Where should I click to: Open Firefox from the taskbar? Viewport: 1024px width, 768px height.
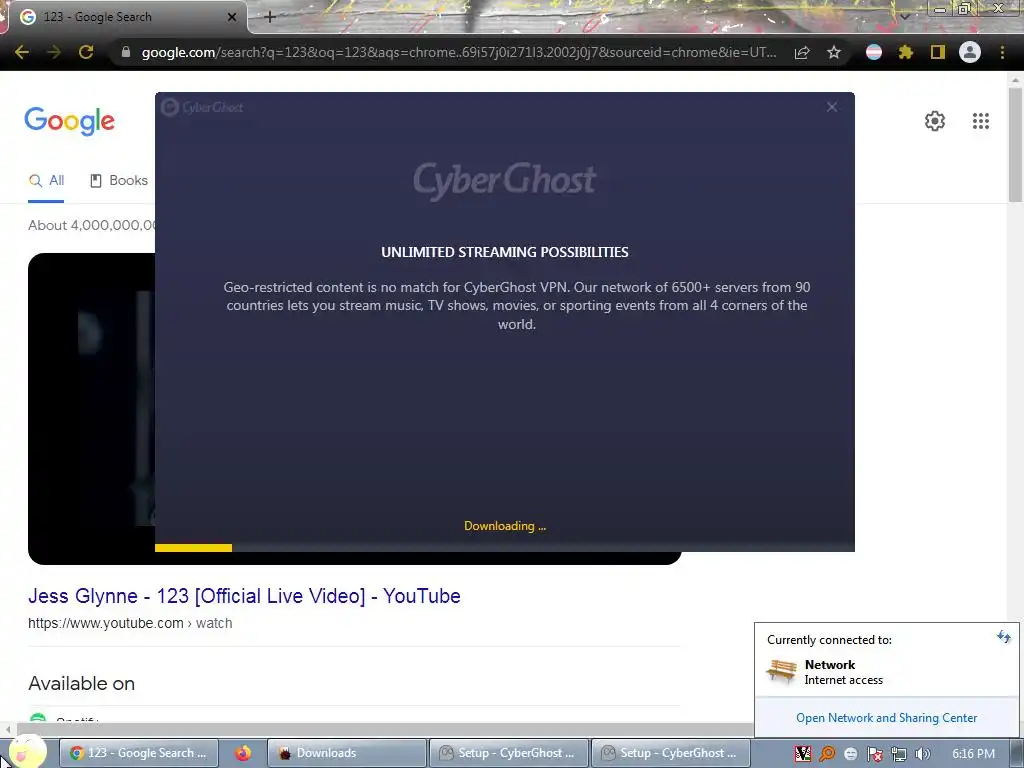click(243, 753)
